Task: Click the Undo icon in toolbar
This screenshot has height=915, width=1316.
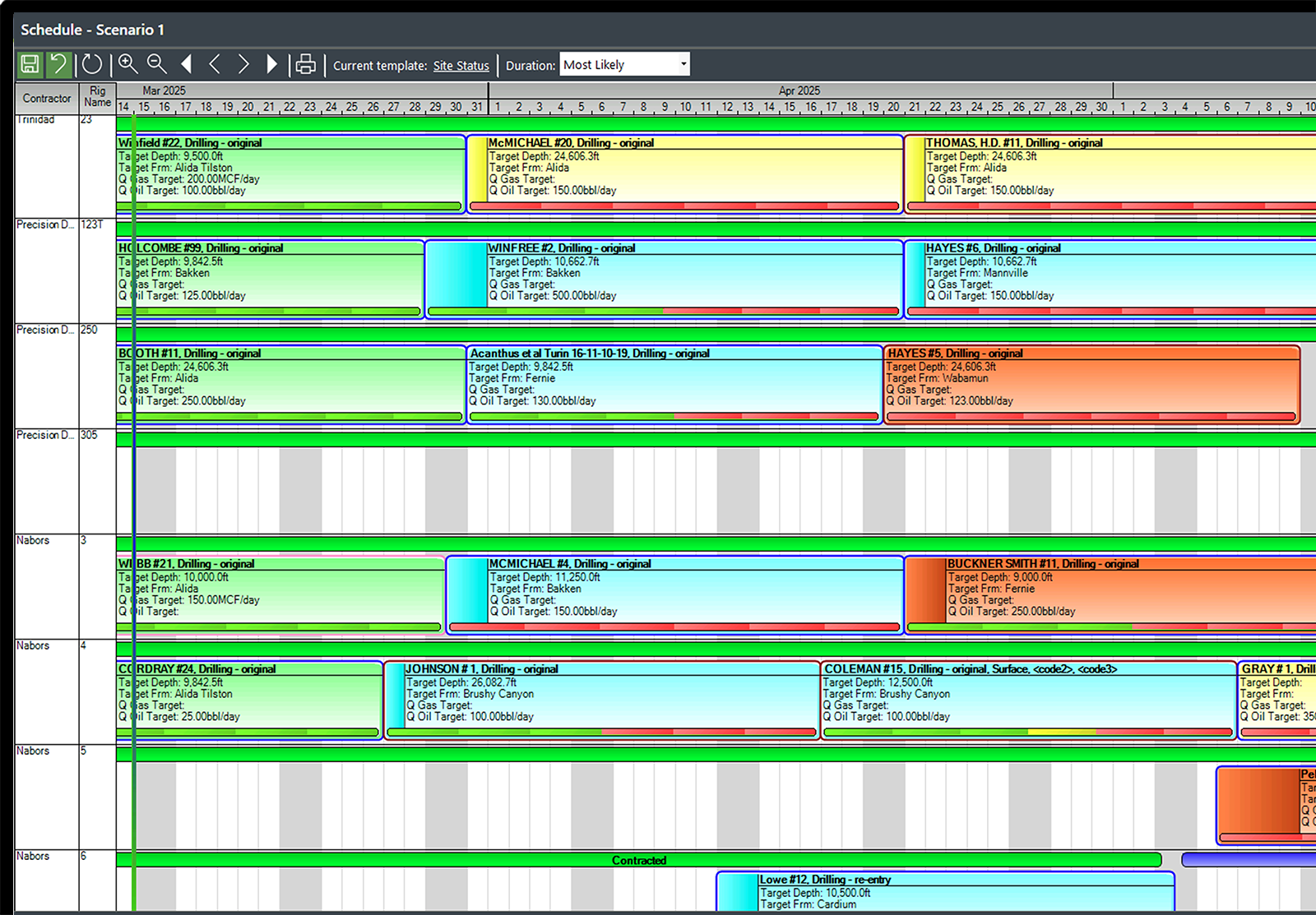Action: tap(58, 64)
